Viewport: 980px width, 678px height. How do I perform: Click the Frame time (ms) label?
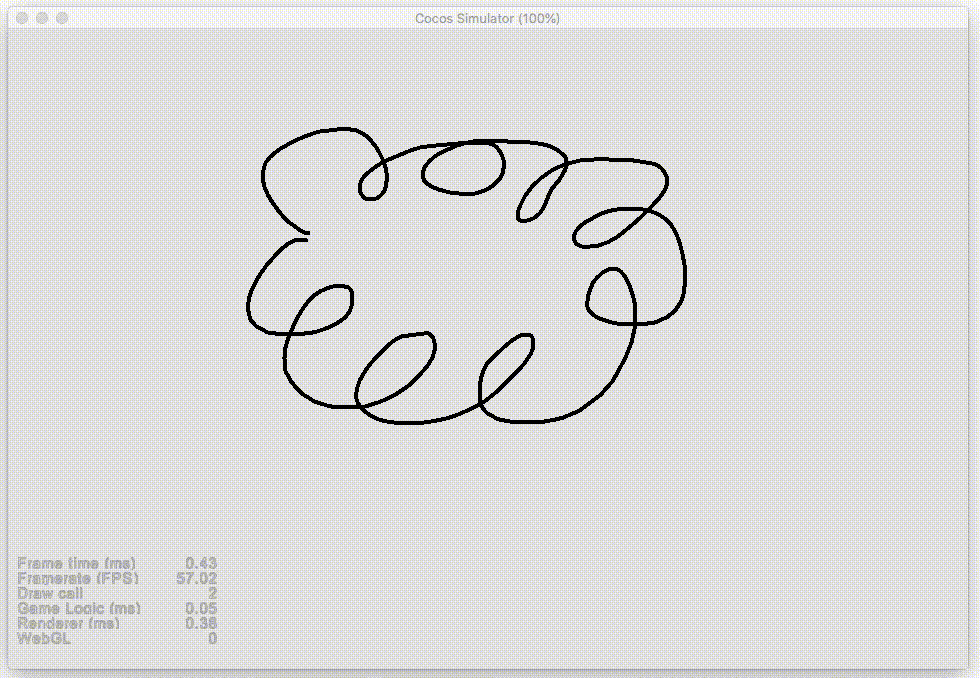(76, 563)
